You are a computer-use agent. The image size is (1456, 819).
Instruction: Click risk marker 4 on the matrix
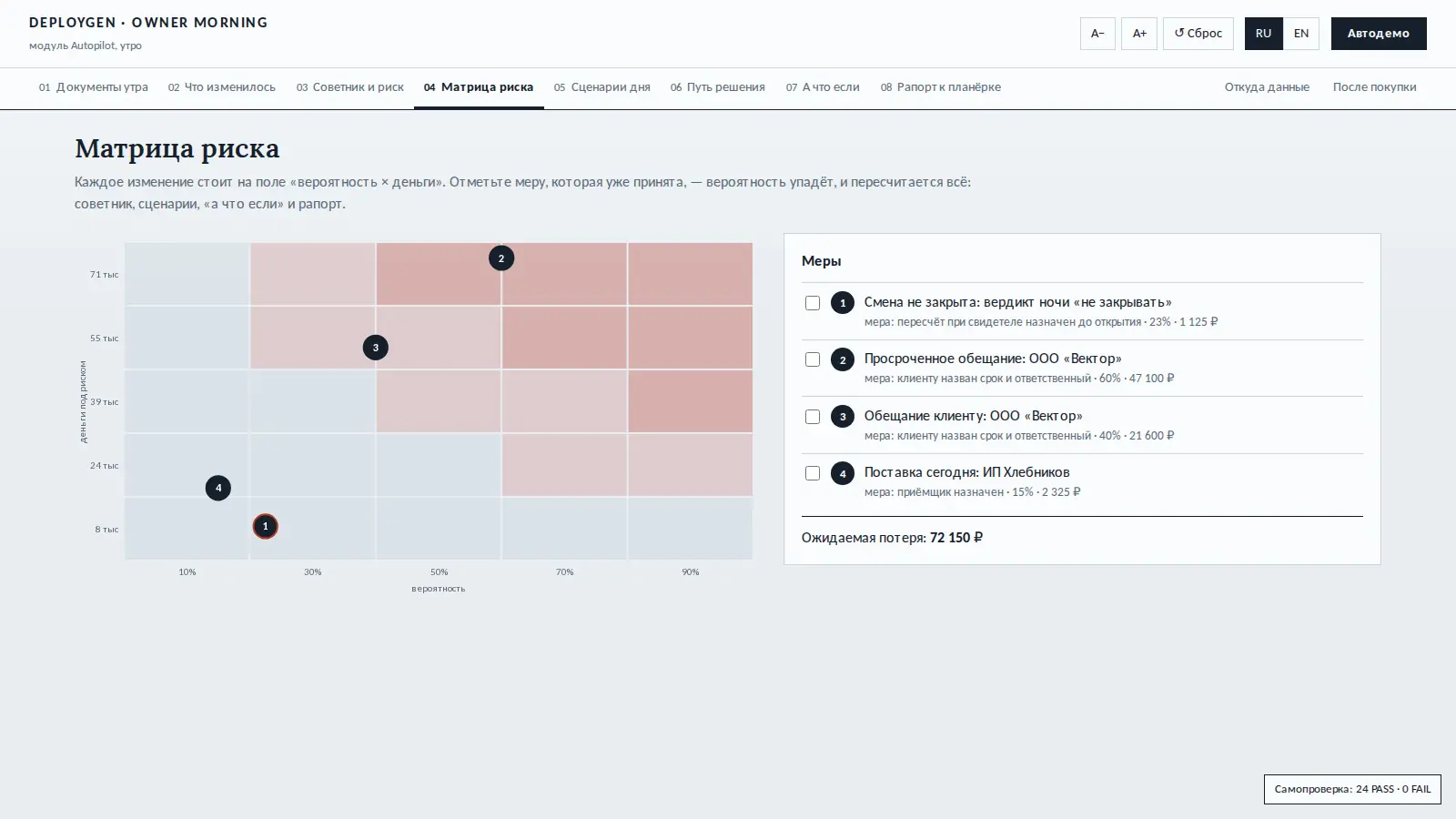(x=218, y=488)
